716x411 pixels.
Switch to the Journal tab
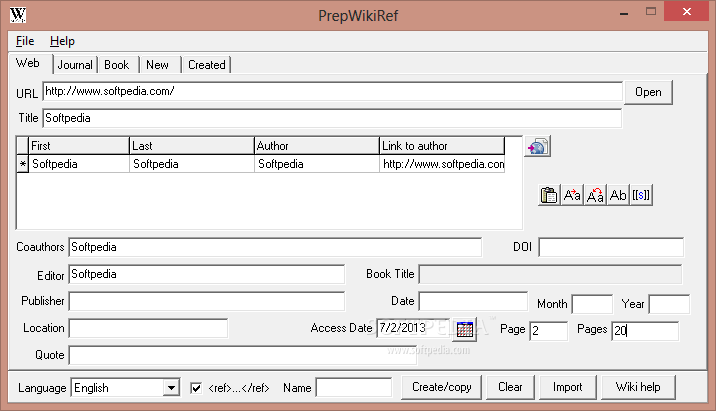(75, 65)
